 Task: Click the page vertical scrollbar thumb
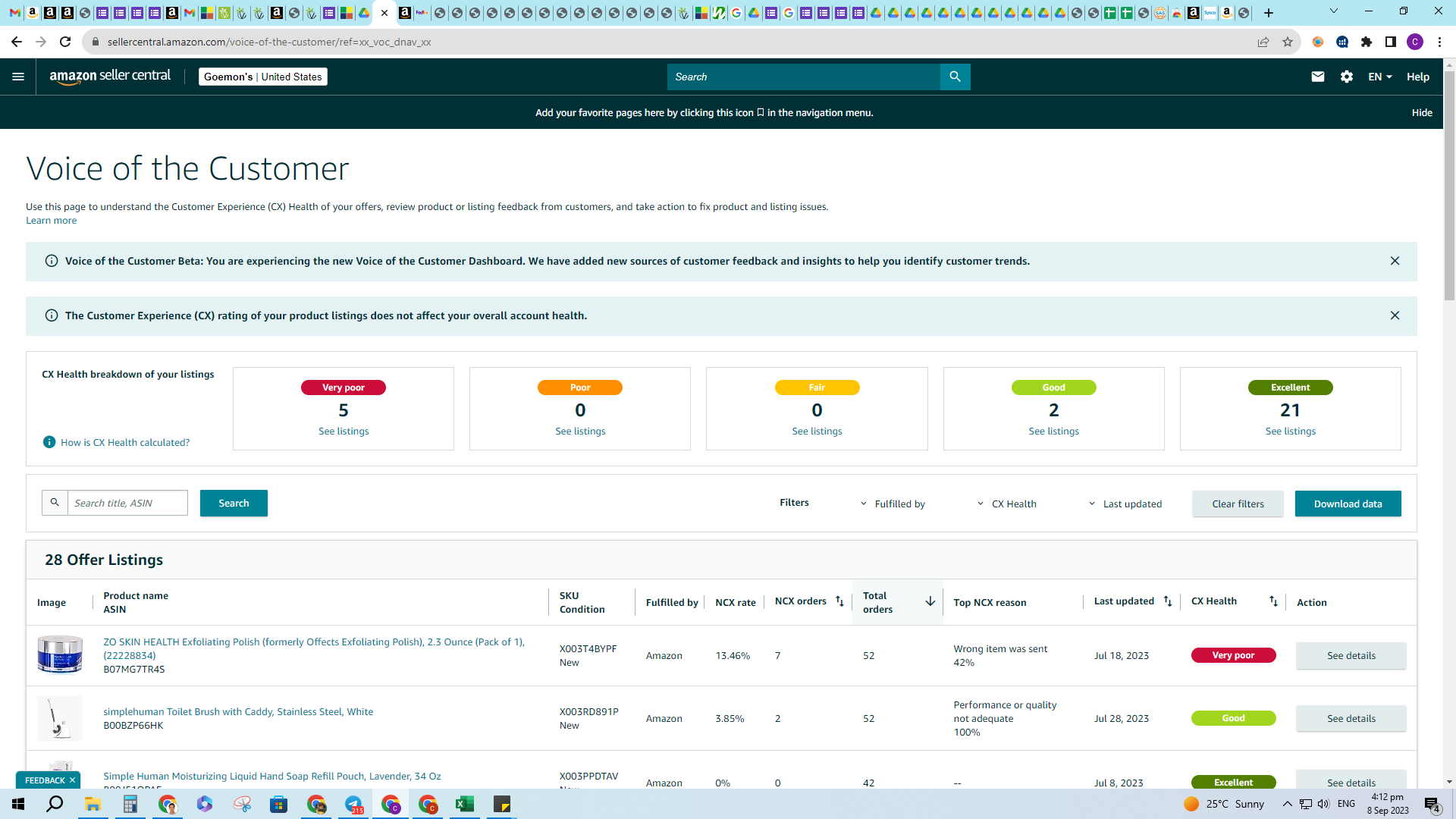pos(1449,186)
